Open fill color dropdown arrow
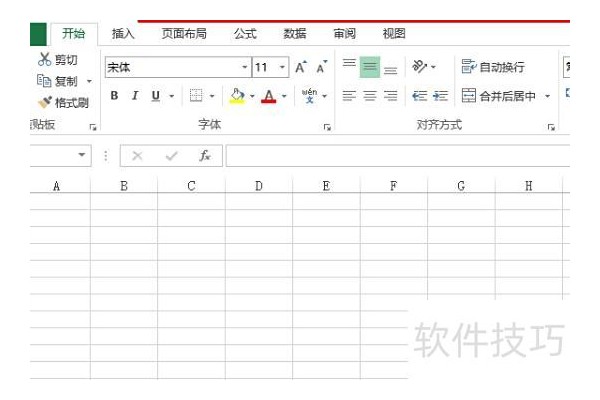Image resolution: width=600 pixels, height=400 pixels. (x=252, y=96)
